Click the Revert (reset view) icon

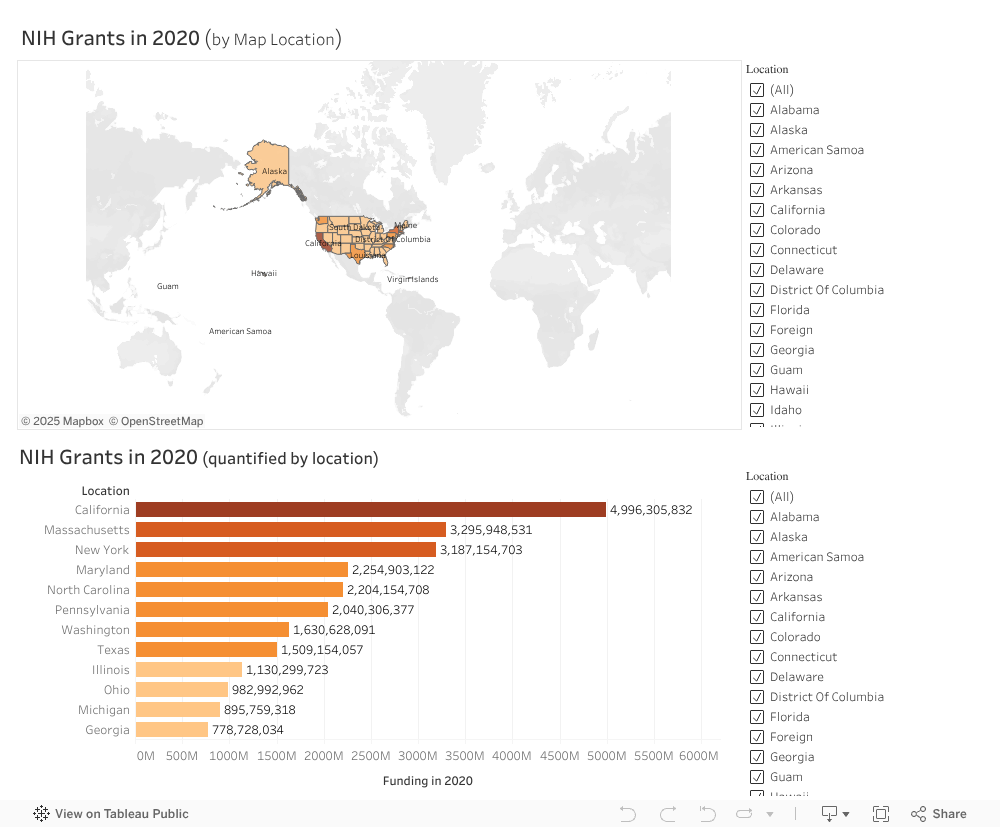[707, 814]
